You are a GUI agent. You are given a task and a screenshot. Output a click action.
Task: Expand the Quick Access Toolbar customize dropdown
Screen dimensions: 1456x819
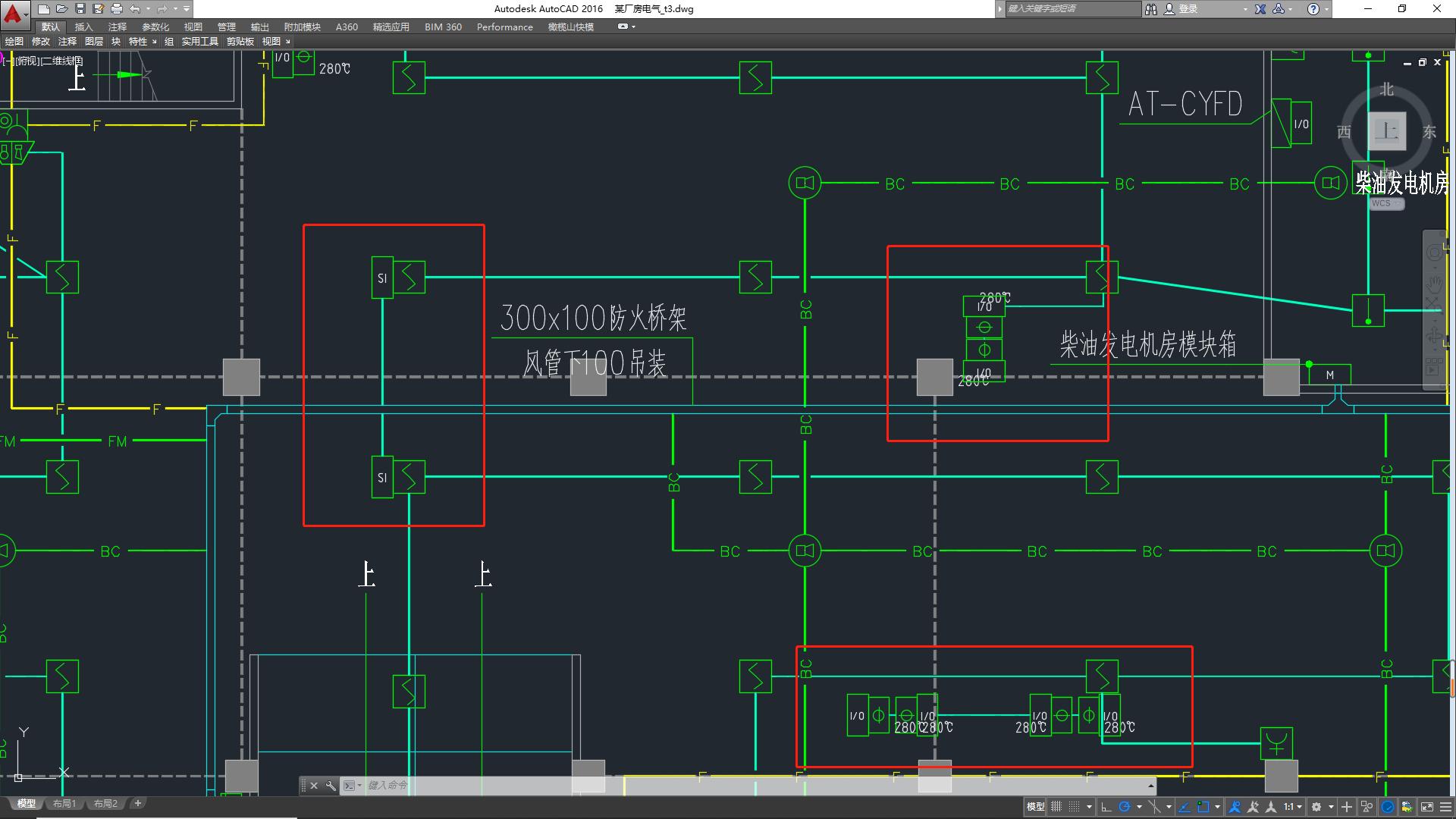187,9
